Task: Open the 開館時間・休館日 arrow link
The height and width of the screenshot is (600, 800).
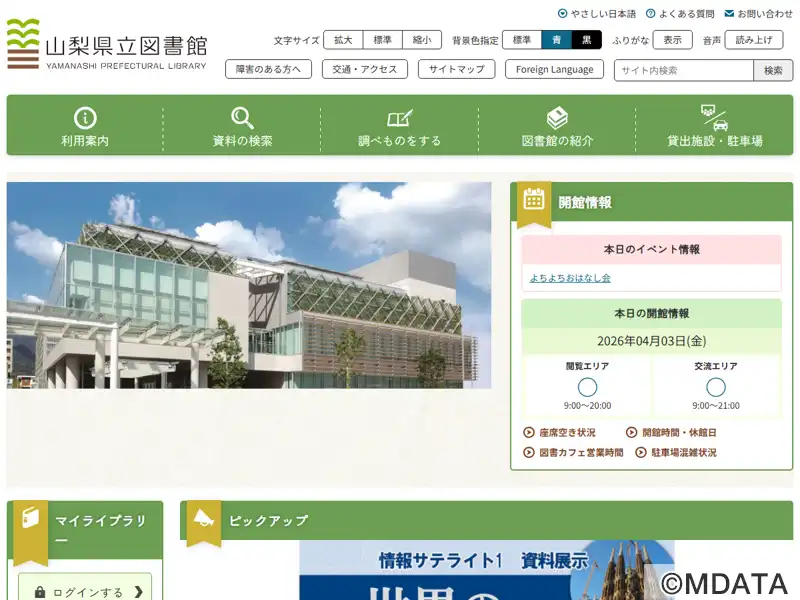Action: click(671, 433)
